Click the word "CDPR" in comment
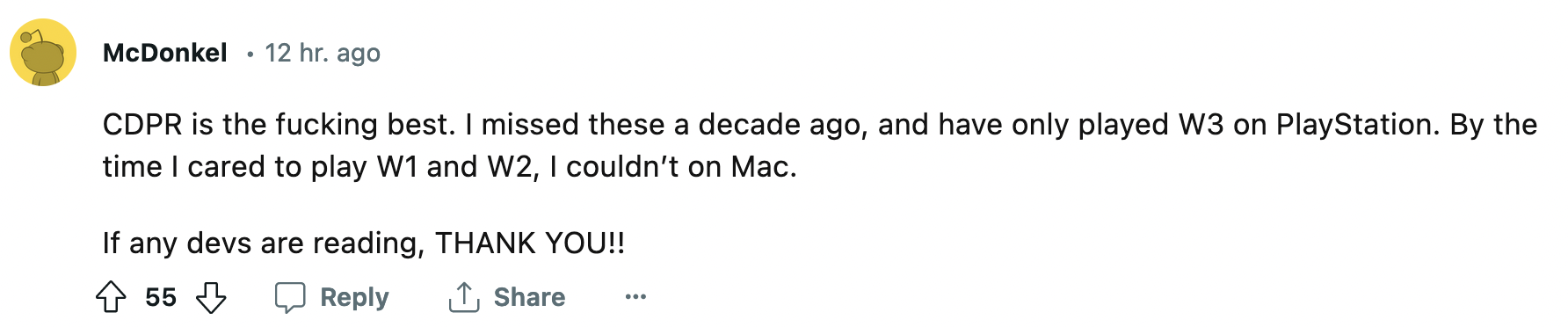The image size is (1568, 327). tap(142, 125)
